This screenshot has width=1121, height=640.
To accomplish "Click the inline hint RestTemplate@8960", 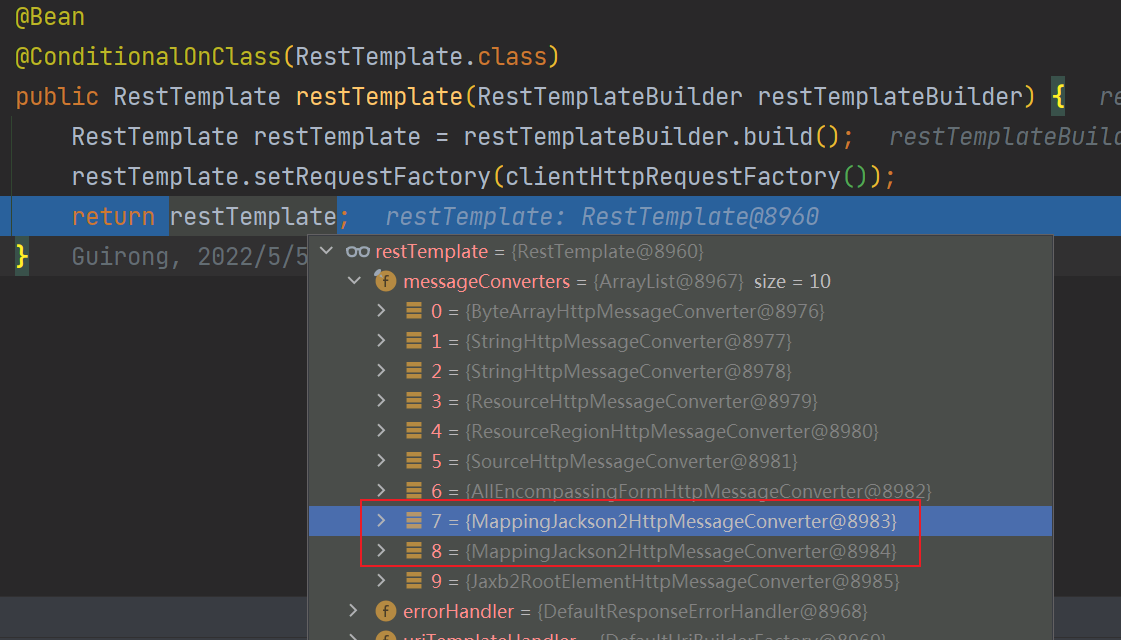I will pyautogui.click(x=700, y=217).
